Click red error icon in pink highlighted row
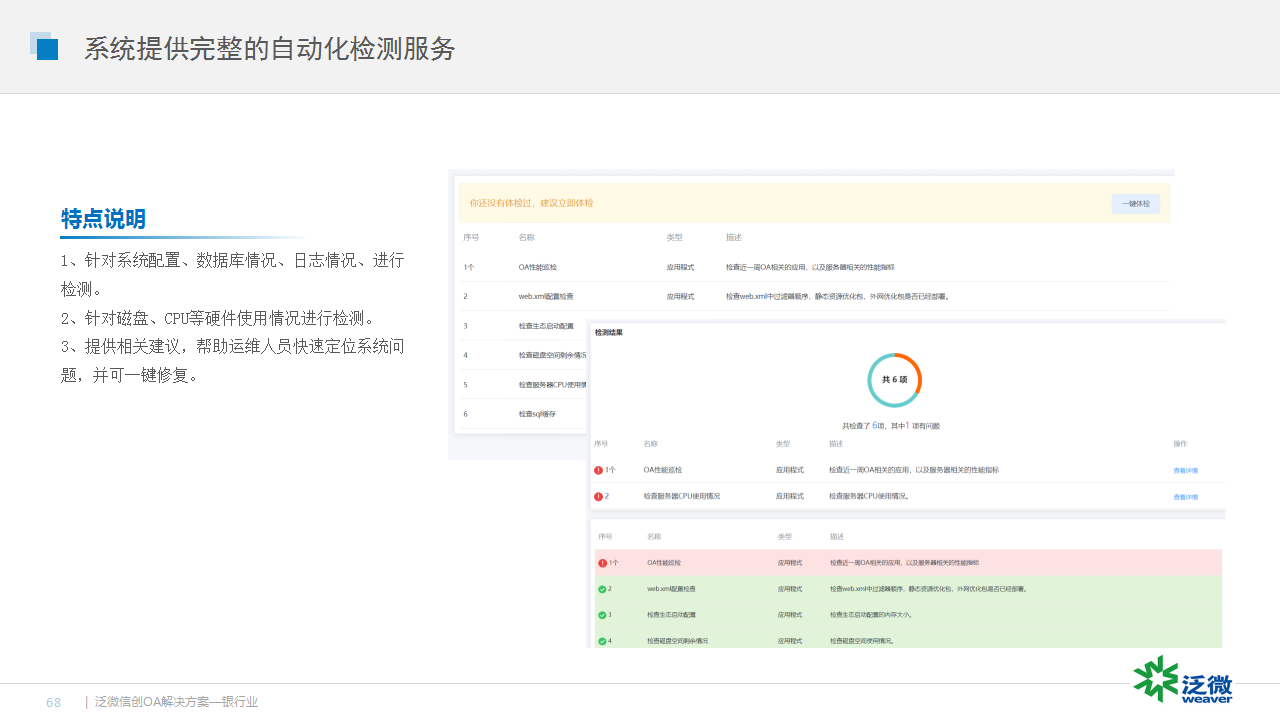The image size is (1280, 720). 603,563
